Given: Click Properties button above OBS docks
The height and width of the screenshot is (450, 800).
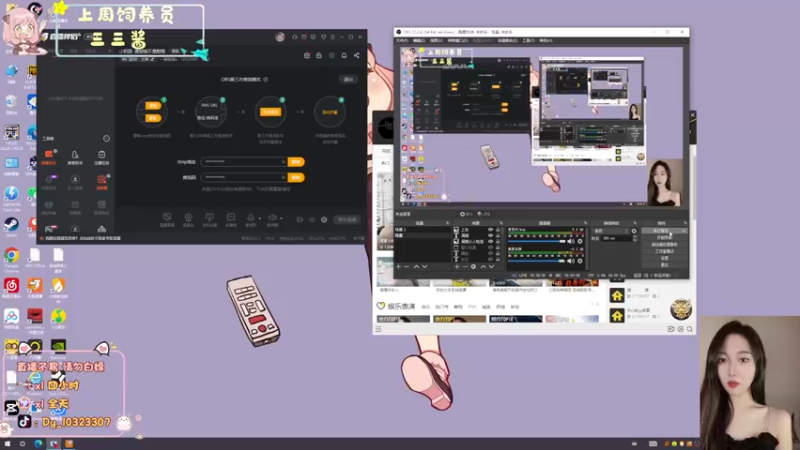Looking at the screenshot, I should 466,214.
